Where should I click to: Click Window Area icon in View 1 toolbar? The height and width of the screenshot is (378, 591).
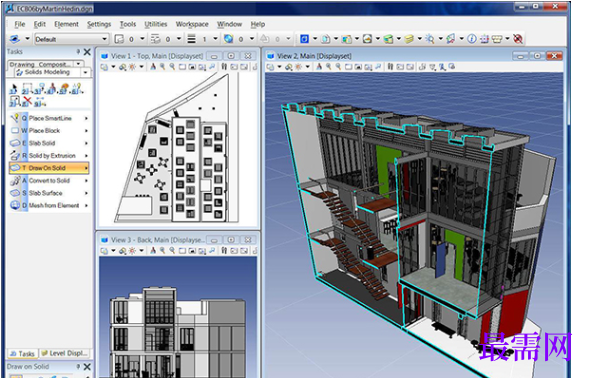[182, 67]
